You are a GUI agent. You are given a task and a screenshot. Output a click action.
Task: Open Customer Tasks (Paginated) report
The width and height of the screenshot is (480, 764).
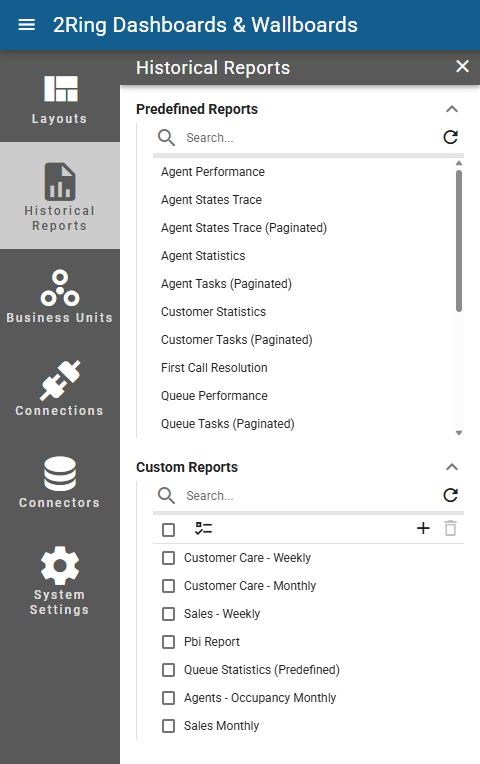pos(237,340)
